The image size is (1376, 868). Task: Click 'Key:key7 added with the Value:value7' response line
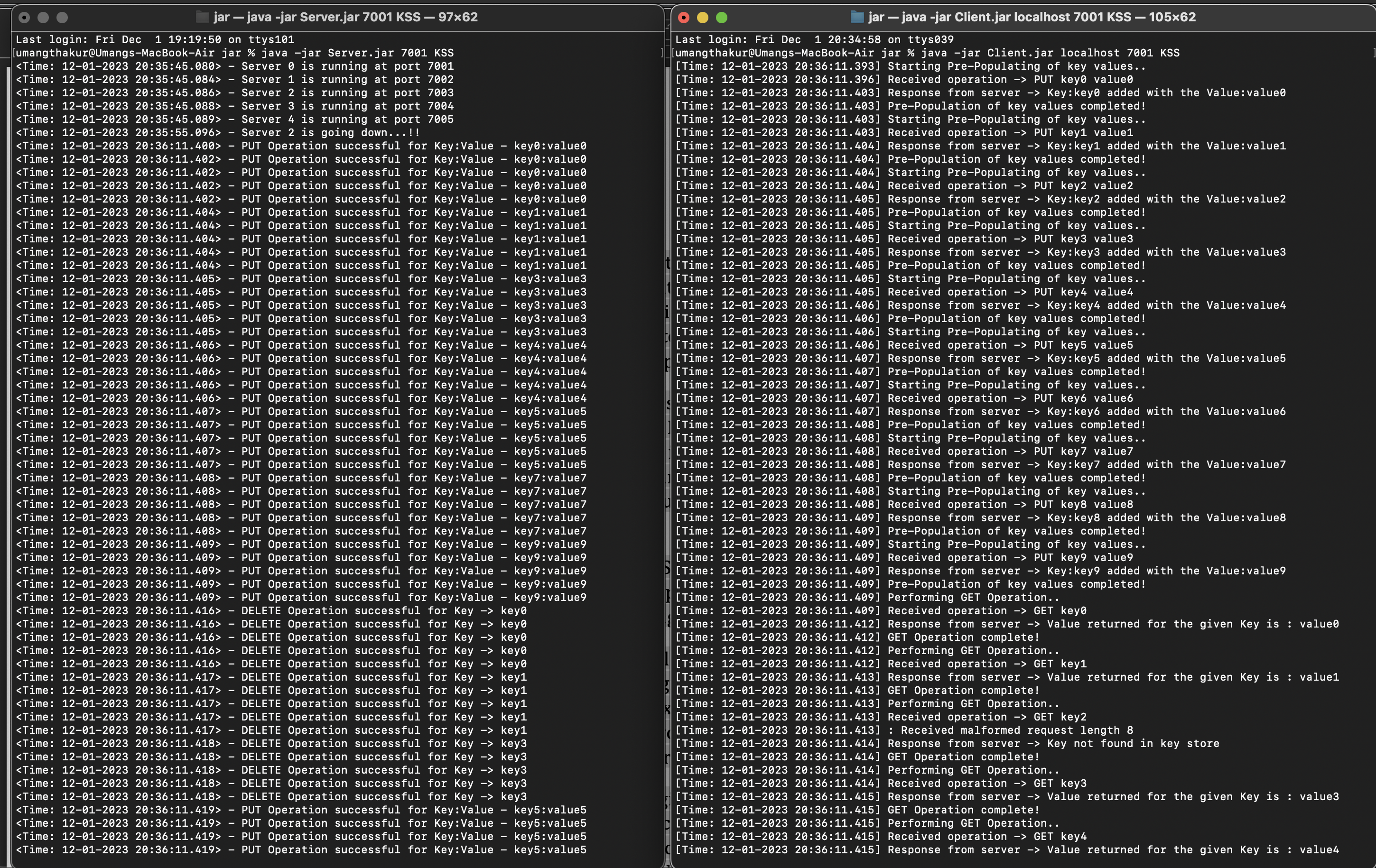[981, 464]
